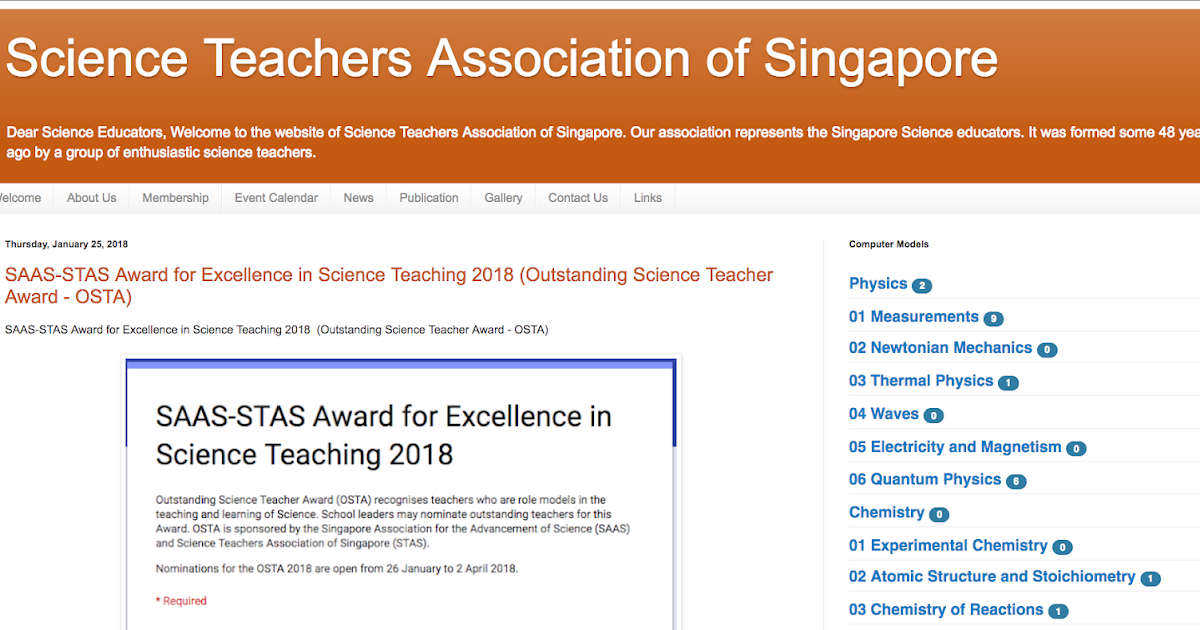
Task: Click the badge beside 01 Measurements
Action: click(x=993, y=317)
